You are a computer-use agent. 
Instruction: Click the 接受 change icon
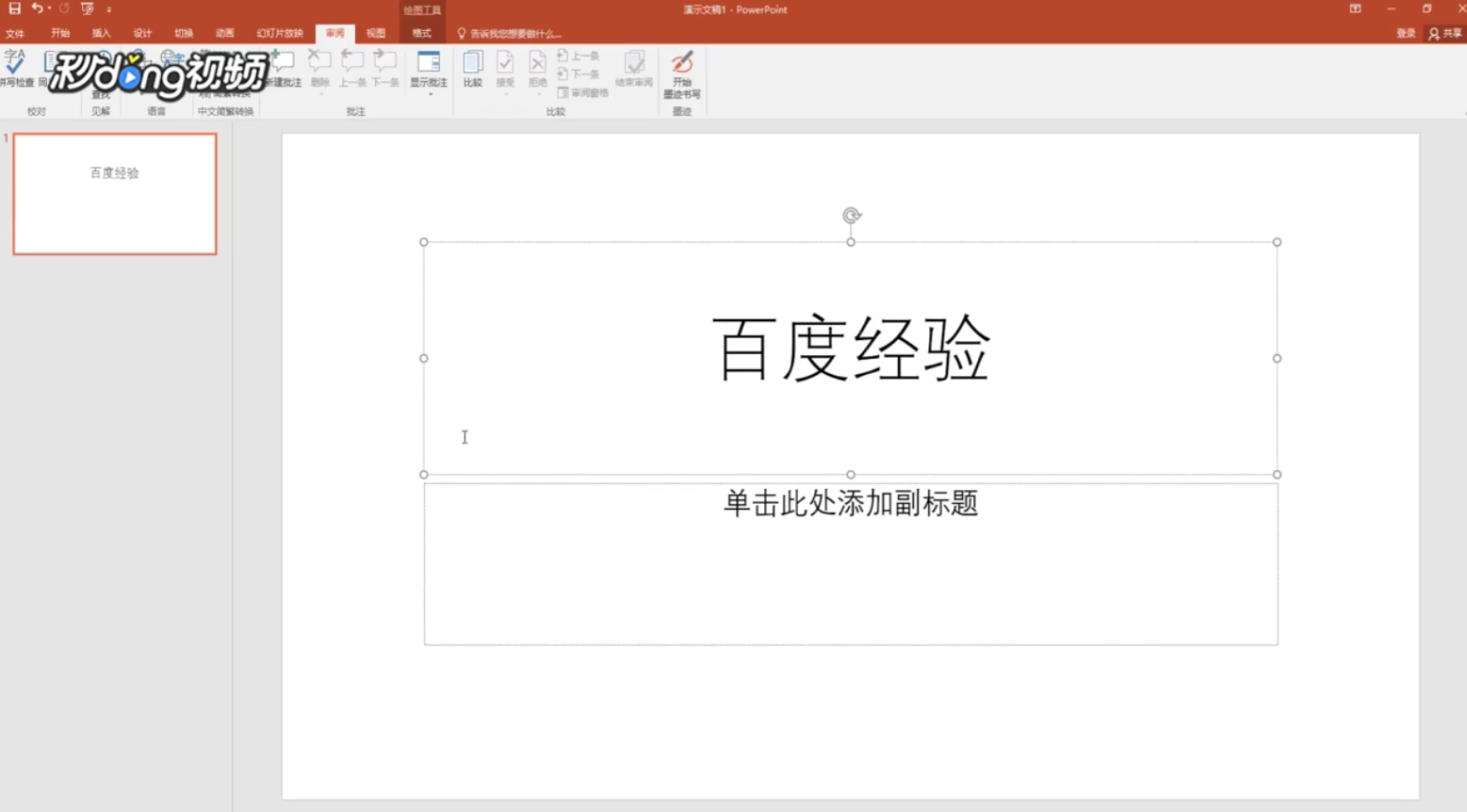click(505, 62)
